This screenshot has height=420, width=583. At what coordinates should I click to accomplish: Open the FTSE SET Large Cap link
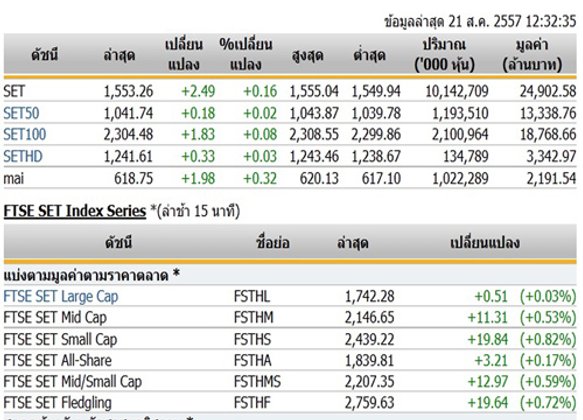[61, 297]
